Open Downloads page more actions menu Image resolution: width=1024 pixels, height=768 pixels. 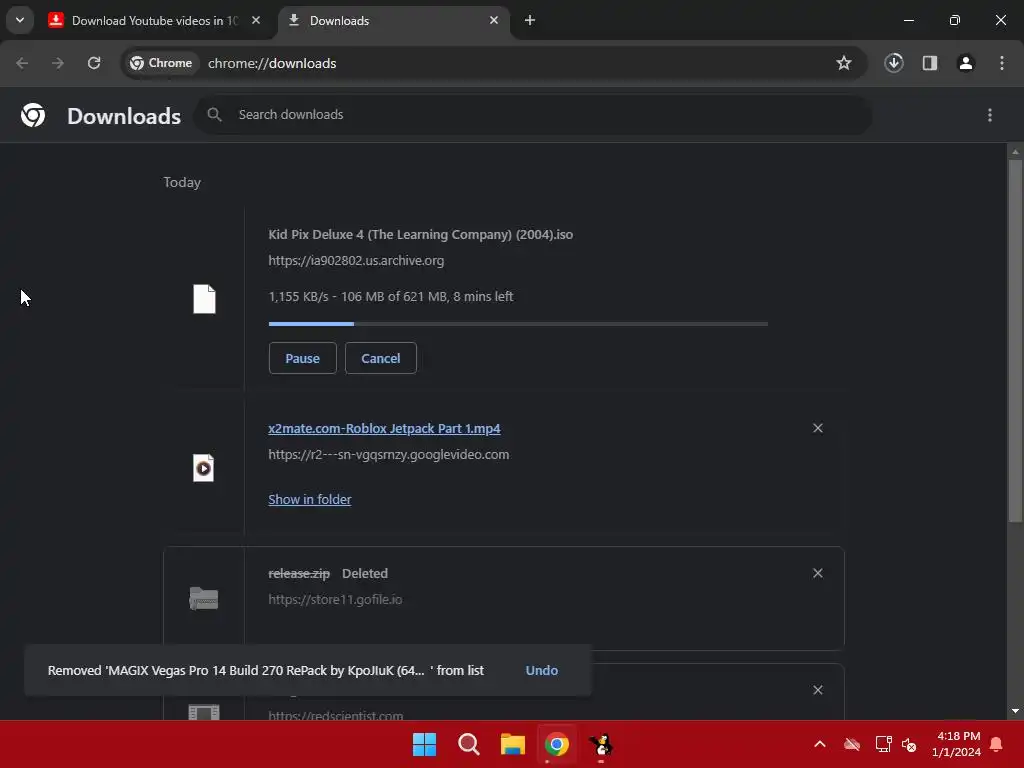(x=990, y=115)
